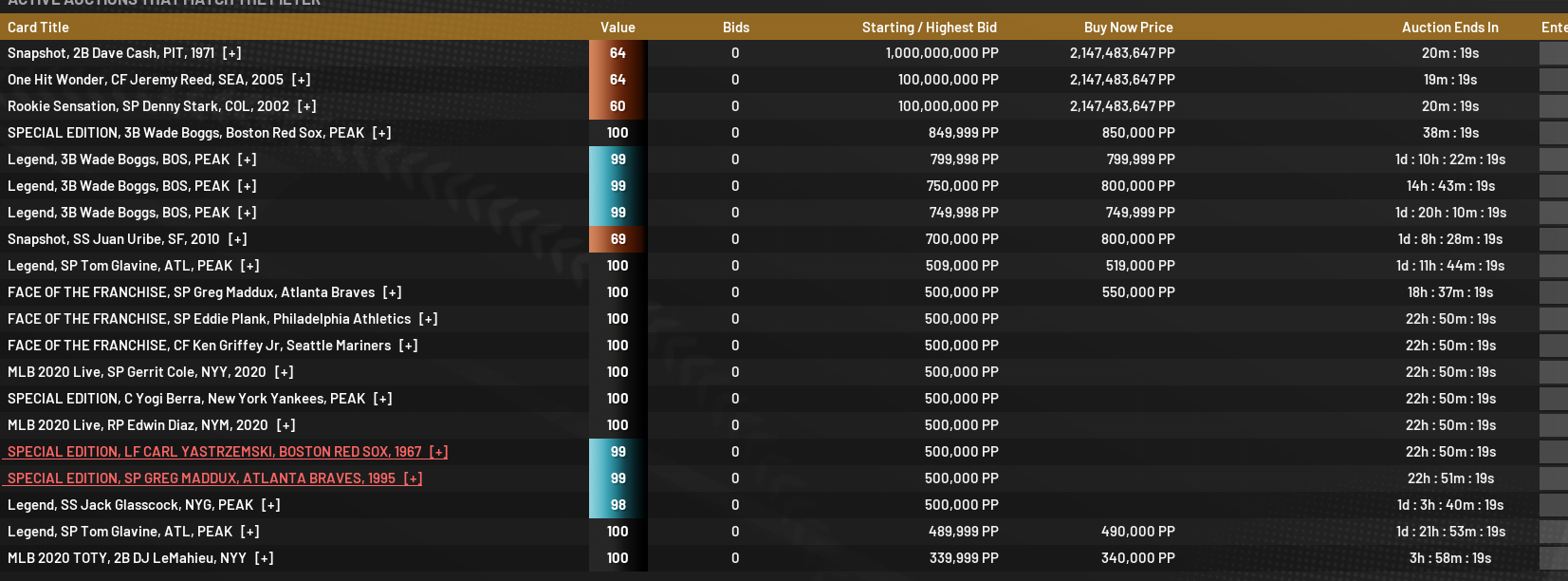Select the Jack Glasscock Legend card title
The image size is (1568, 581).
point(130,505)
